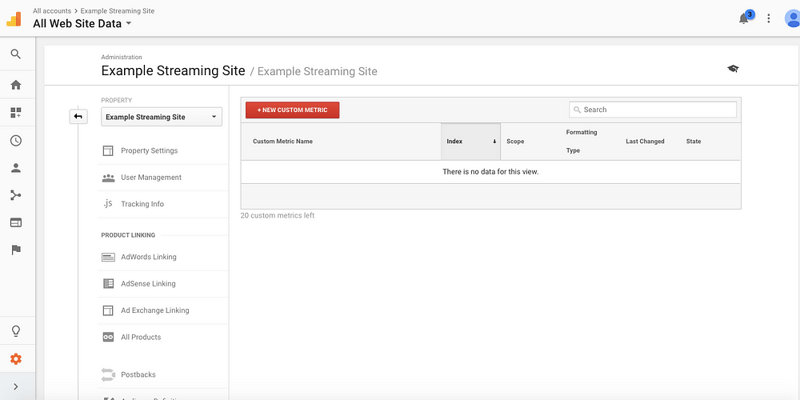Screen dimensions: 800x400
Task: Sort by the Index column header
Action: (x=471, y=141)
